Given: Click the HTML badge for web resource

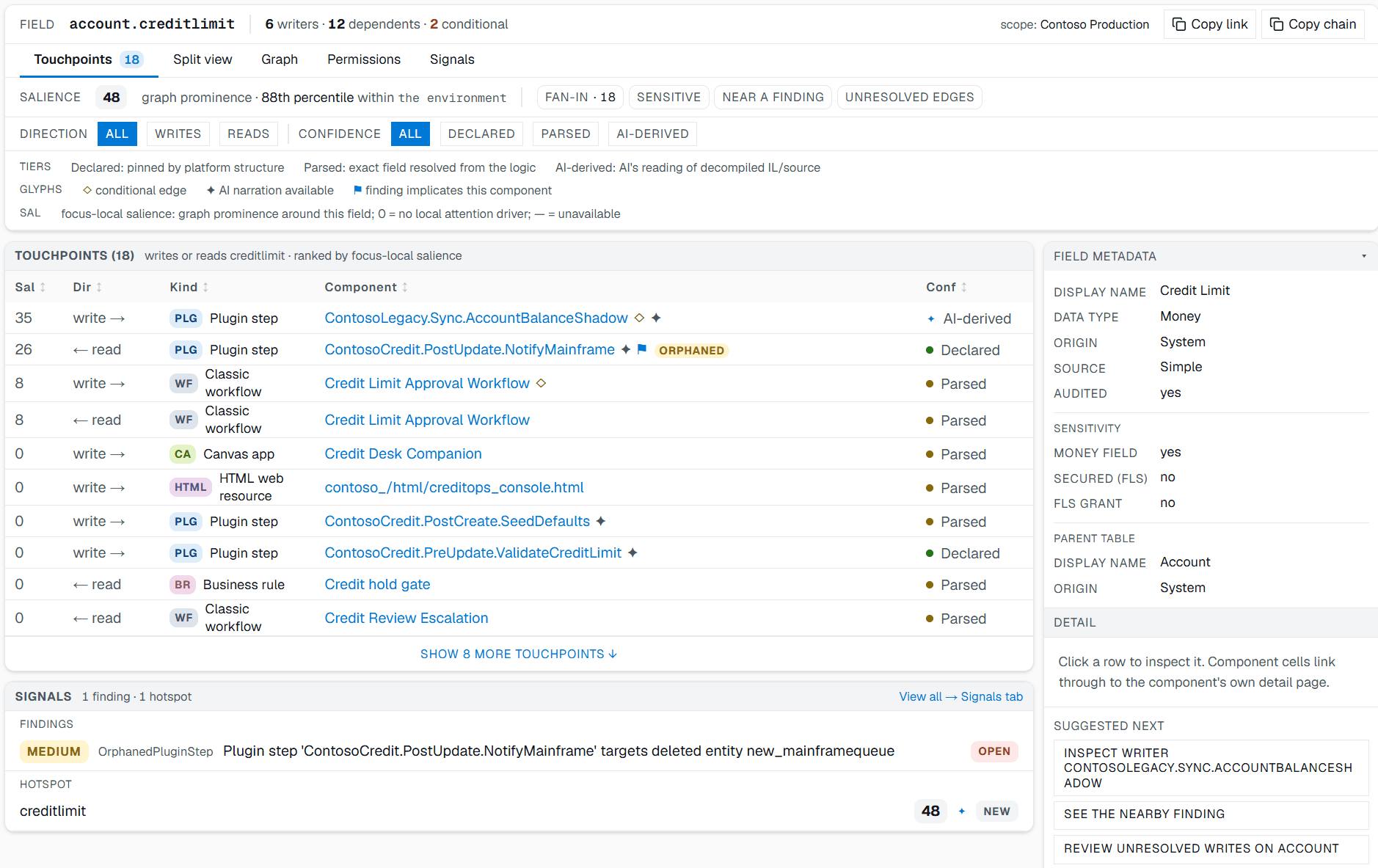Looking at the screenshot, I should point(191,487).
